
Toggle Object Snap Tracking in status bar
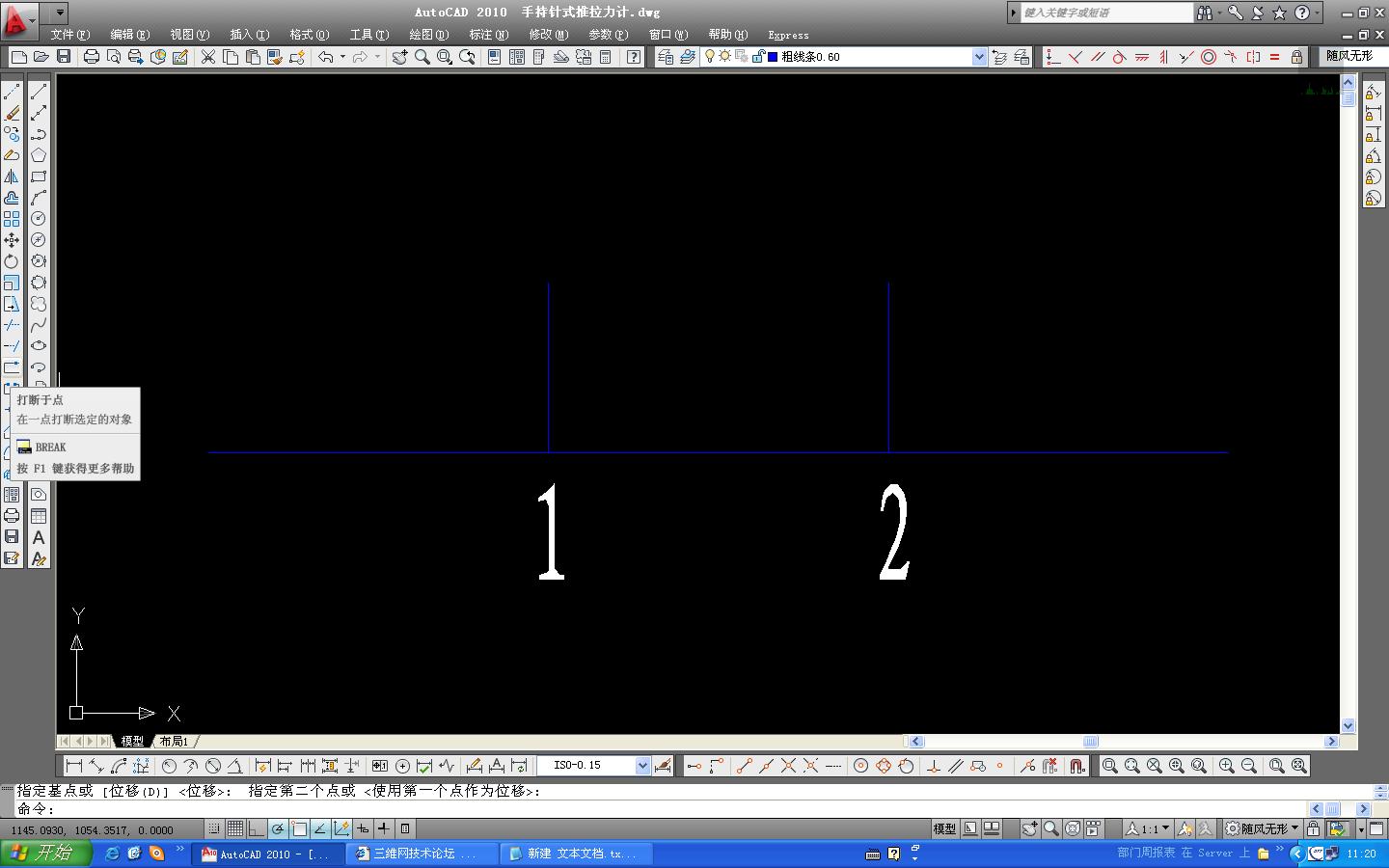click(x=320, y=828)
